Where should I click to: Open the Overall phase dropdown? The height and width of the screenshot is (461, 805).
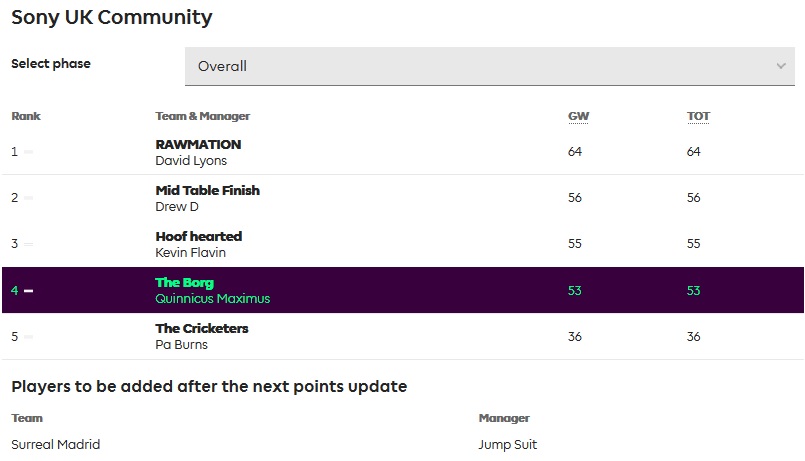pyautogui.click(x=489, y=66)
